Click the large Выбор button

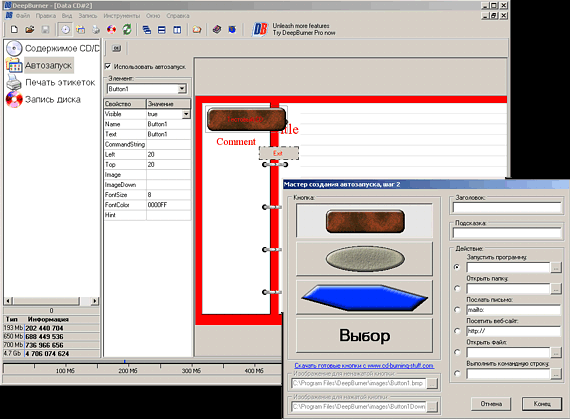(364, 335)
